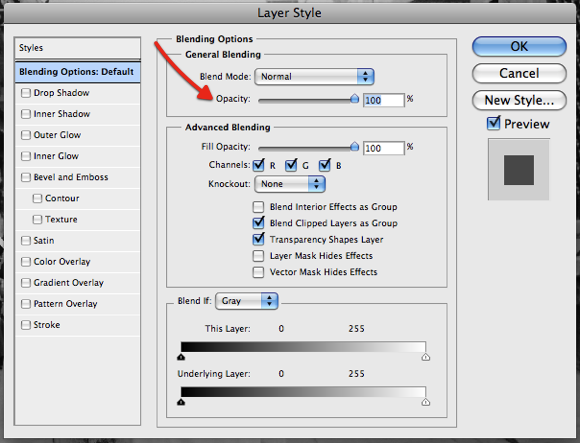
Task: Select Blending Options: Default in list
Action: (x=78, y=72)
